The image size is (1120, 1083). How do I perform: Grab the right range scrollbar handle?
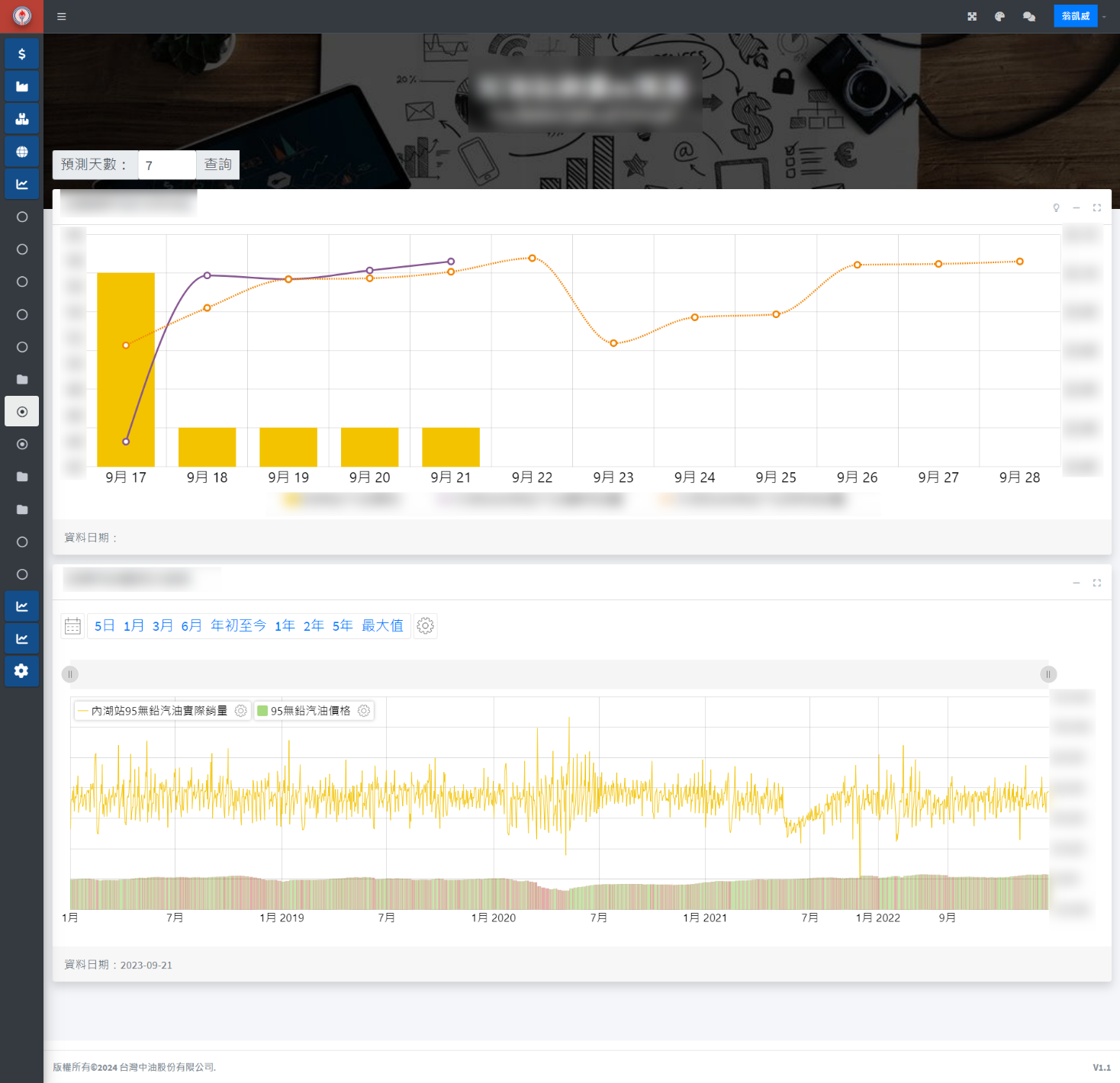pos(1048,674)
